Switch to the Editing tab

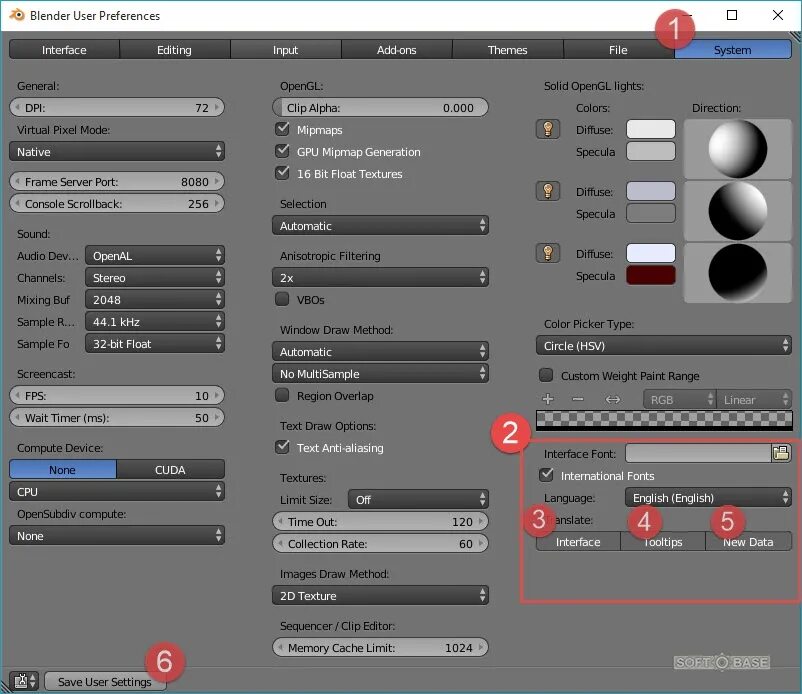174,50
